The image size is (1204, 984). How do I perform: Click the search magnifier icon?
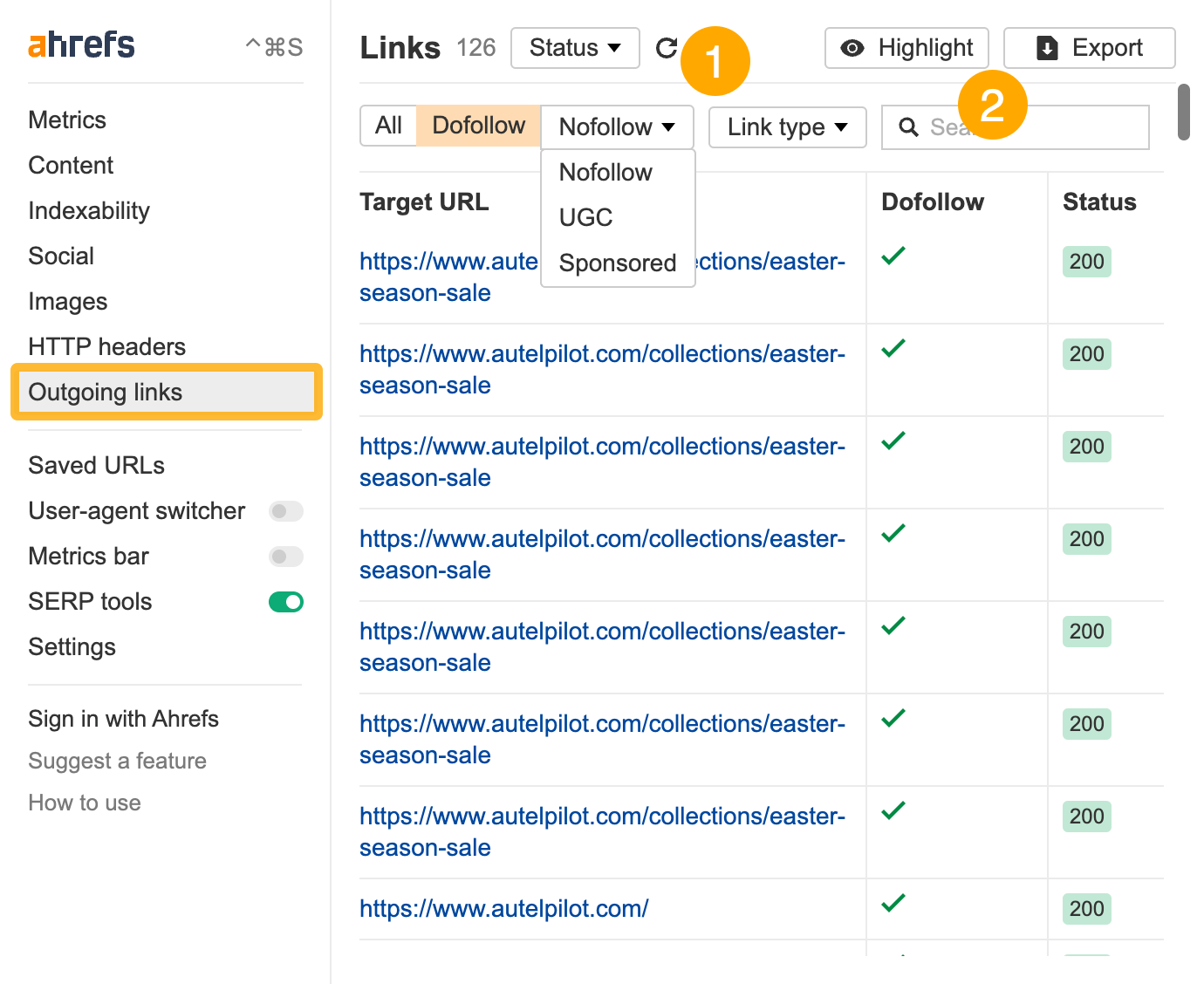tap(908, 127)
